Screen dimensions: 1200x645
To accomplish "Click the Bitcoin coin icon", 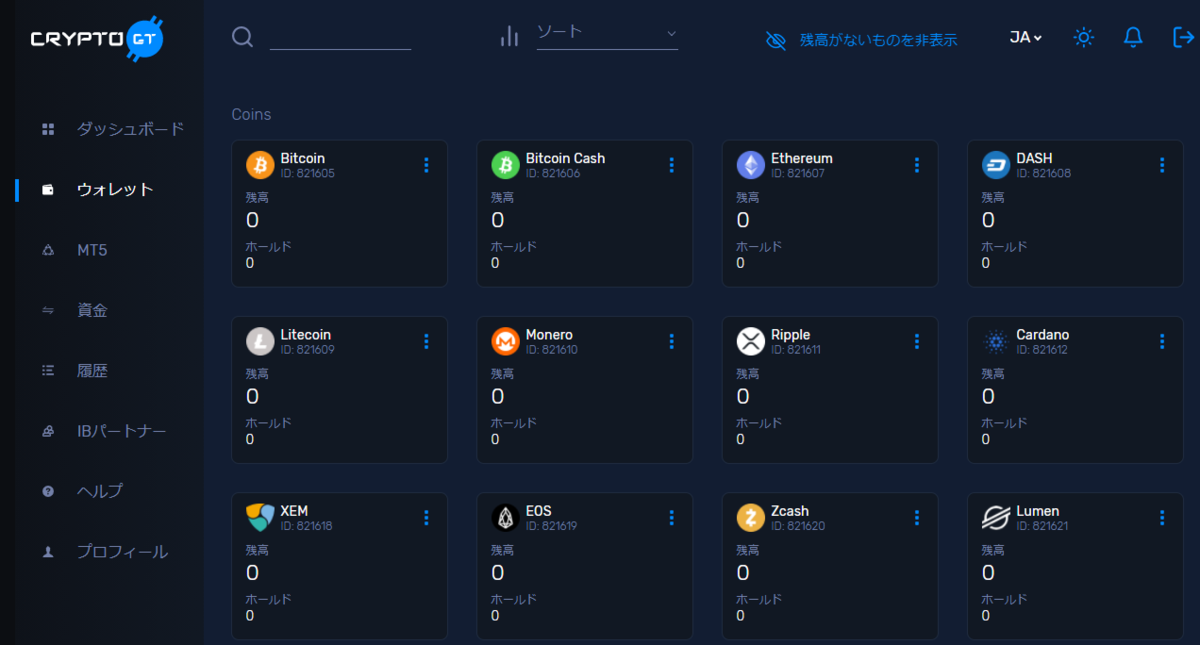I will pos(260,164).
